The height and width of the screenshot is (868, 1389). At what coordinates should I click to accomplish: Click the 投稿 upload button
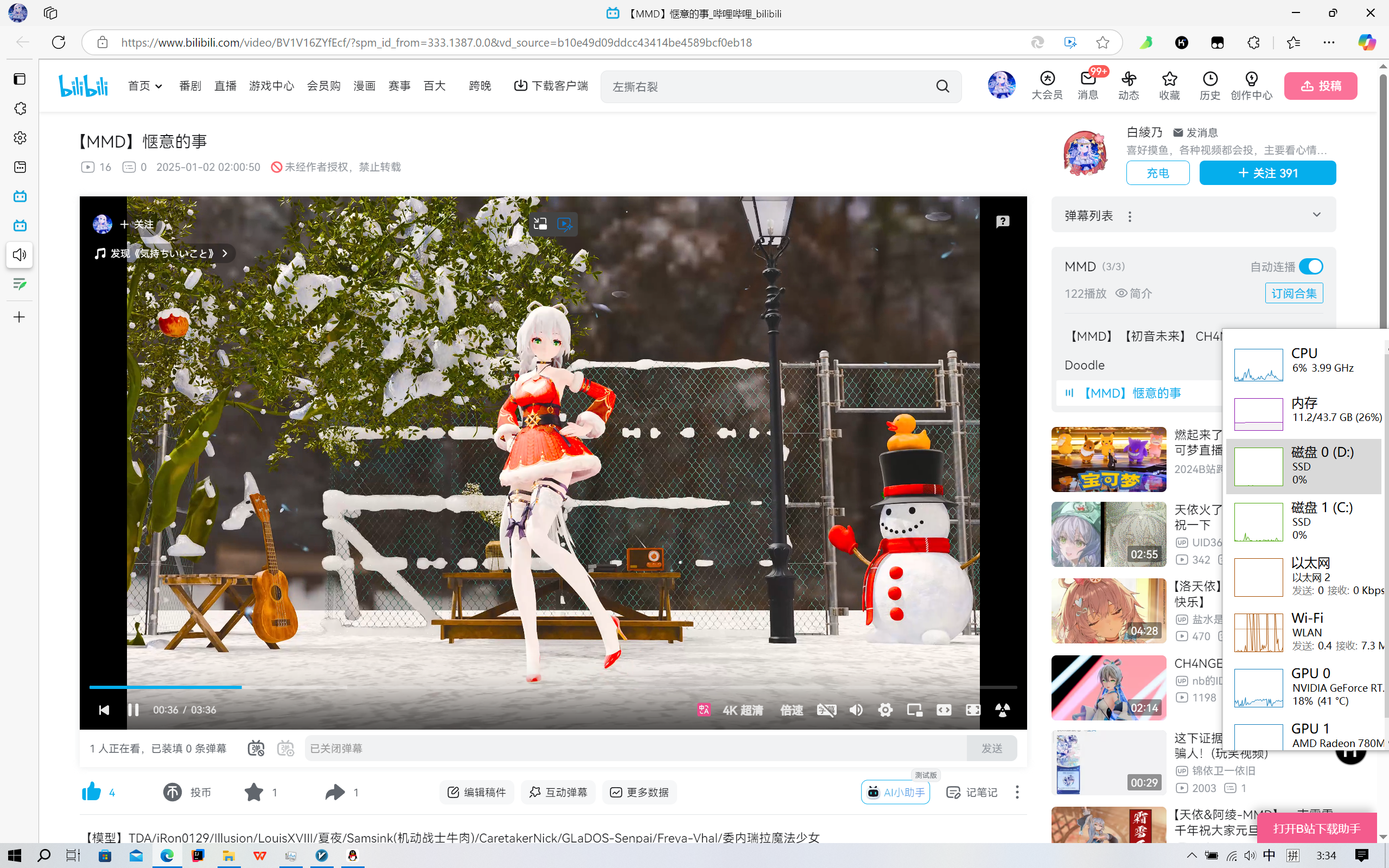point(1320,86)
